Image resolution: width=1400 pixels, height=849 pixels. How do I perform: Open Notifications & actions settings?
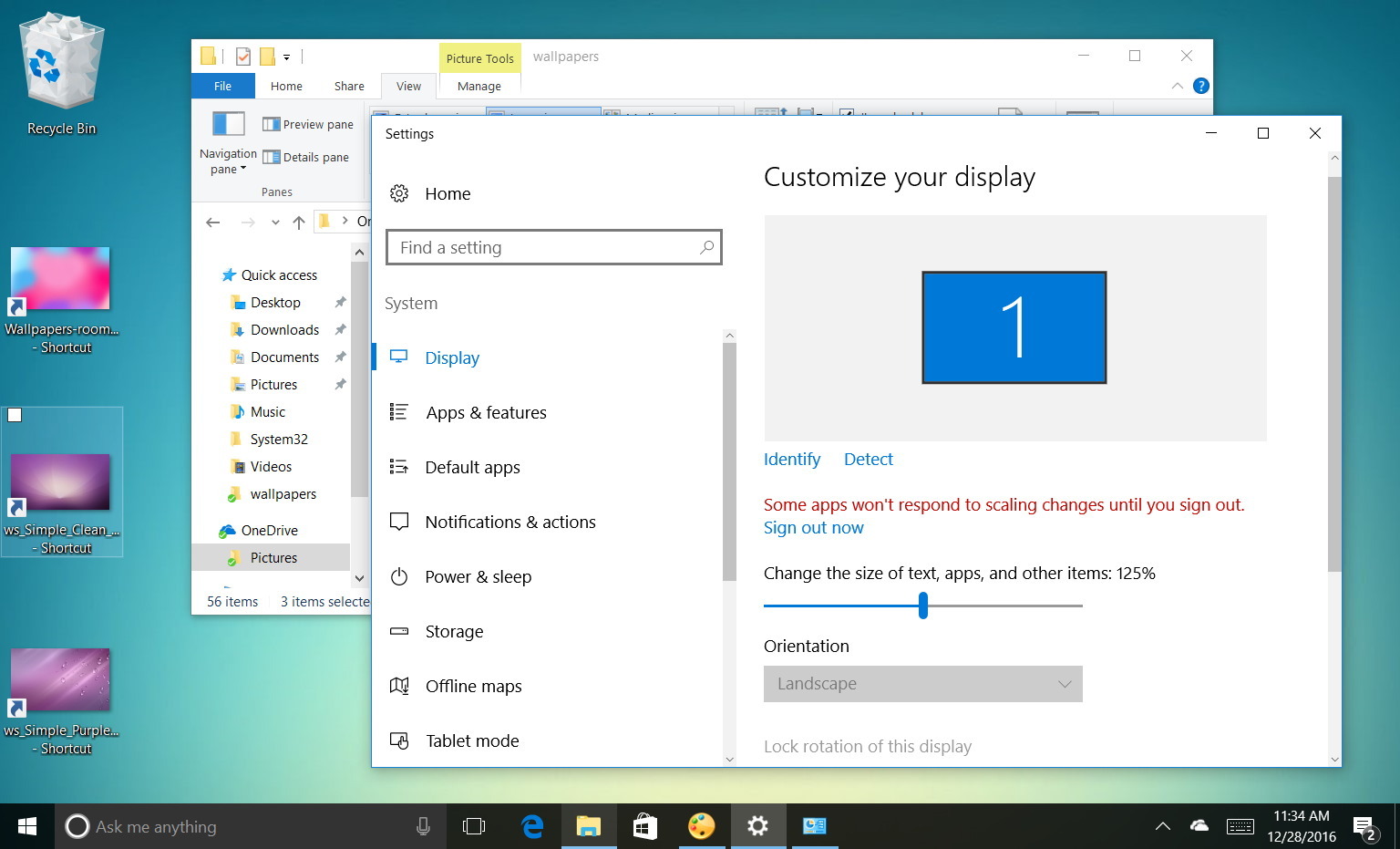click(510, 522)
